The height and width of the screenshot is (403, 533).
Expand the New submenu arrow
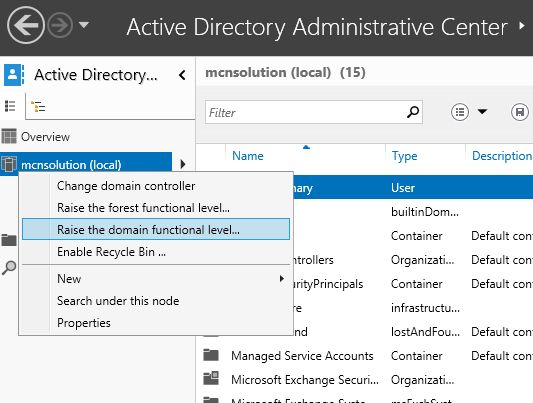pyautogui.click(x=281, y=279)
